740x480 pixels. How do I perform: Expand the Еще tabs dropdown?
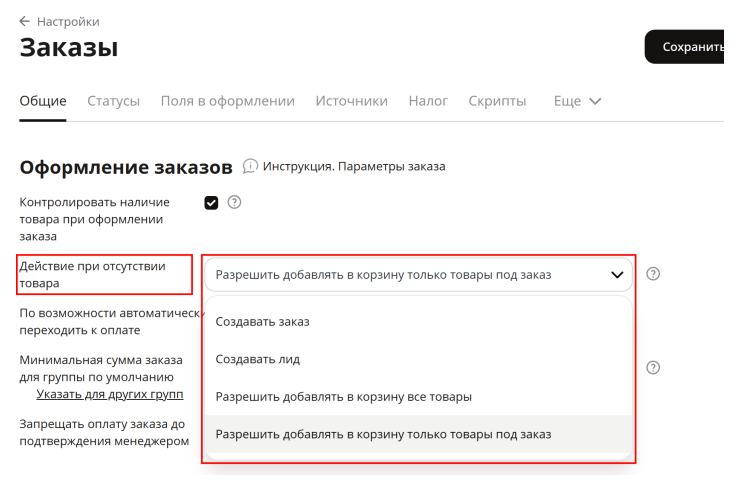577,101
